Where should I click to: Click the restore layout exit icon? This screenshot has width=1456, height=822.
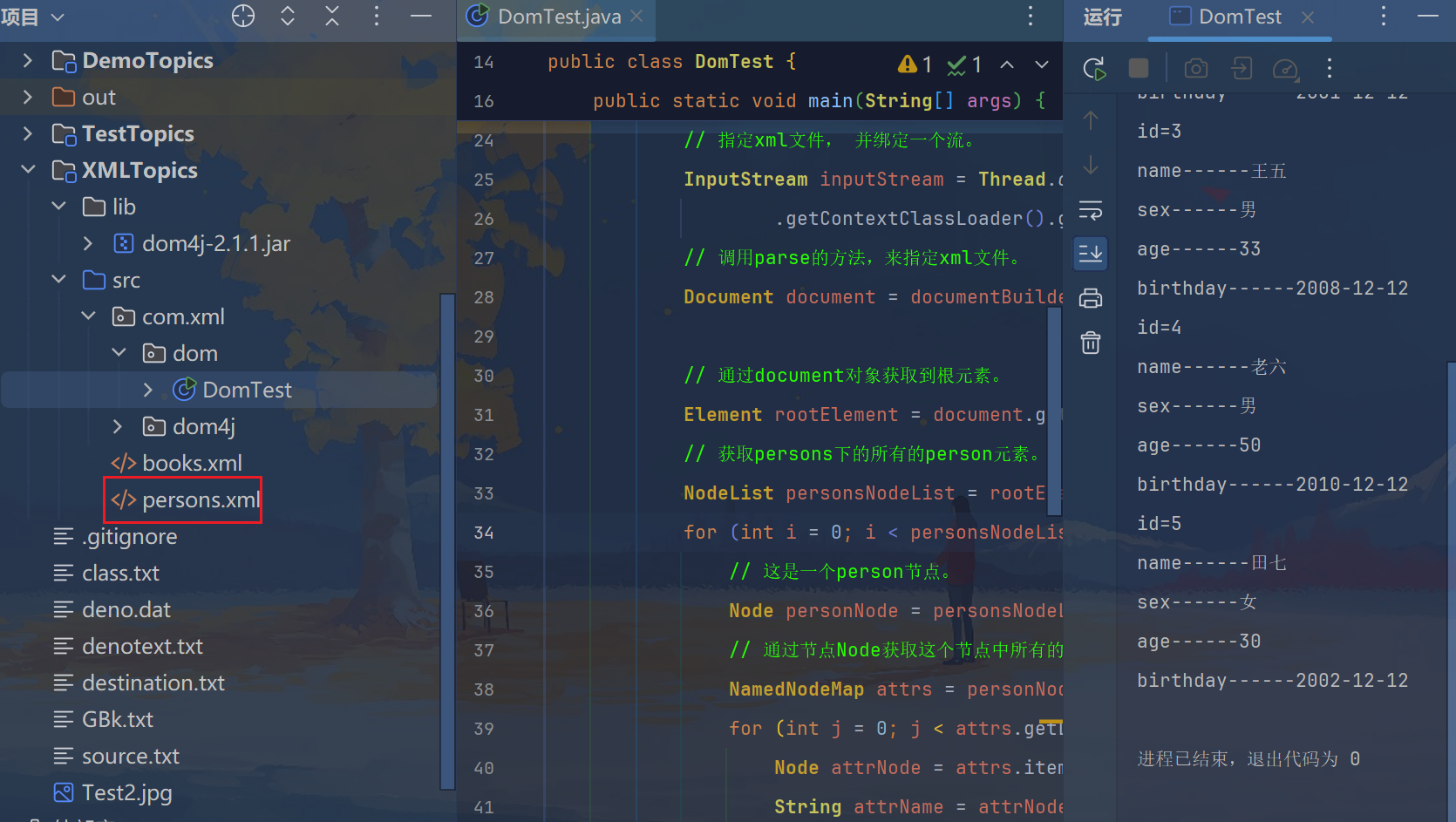coord(1241,68)
